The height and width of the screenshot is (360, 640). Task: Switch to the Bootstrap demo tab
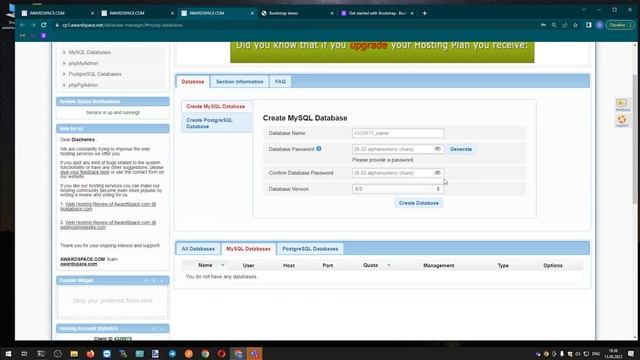point(297,13)
